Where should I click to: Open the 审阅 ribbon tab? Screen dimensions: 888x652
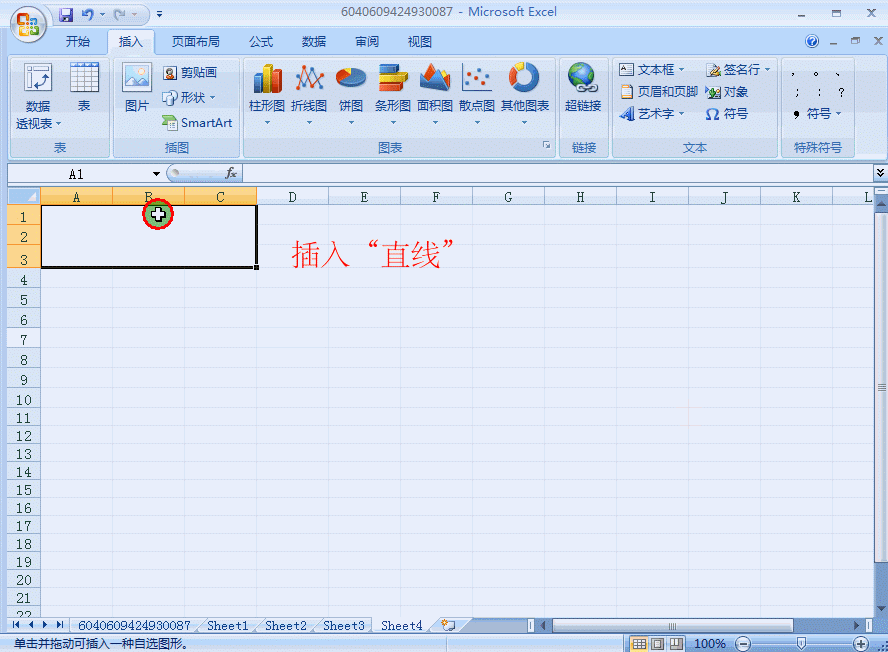point(366,41)
